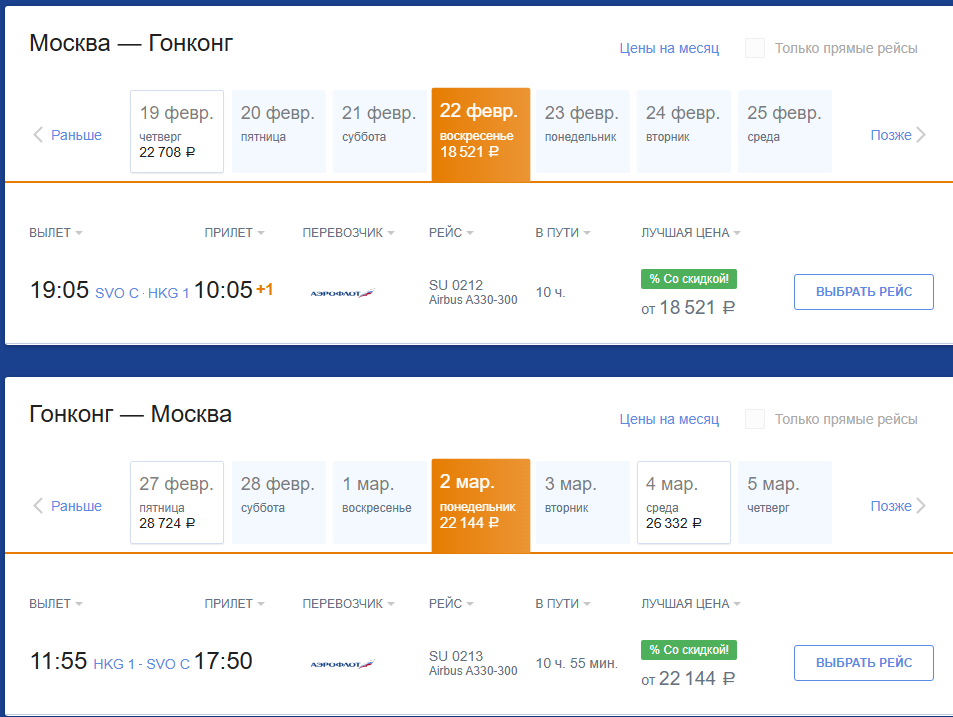Click left arrow next to Раньше in Москва — Гонконг
Screen dimensions: 953x717
click(38, 135)
